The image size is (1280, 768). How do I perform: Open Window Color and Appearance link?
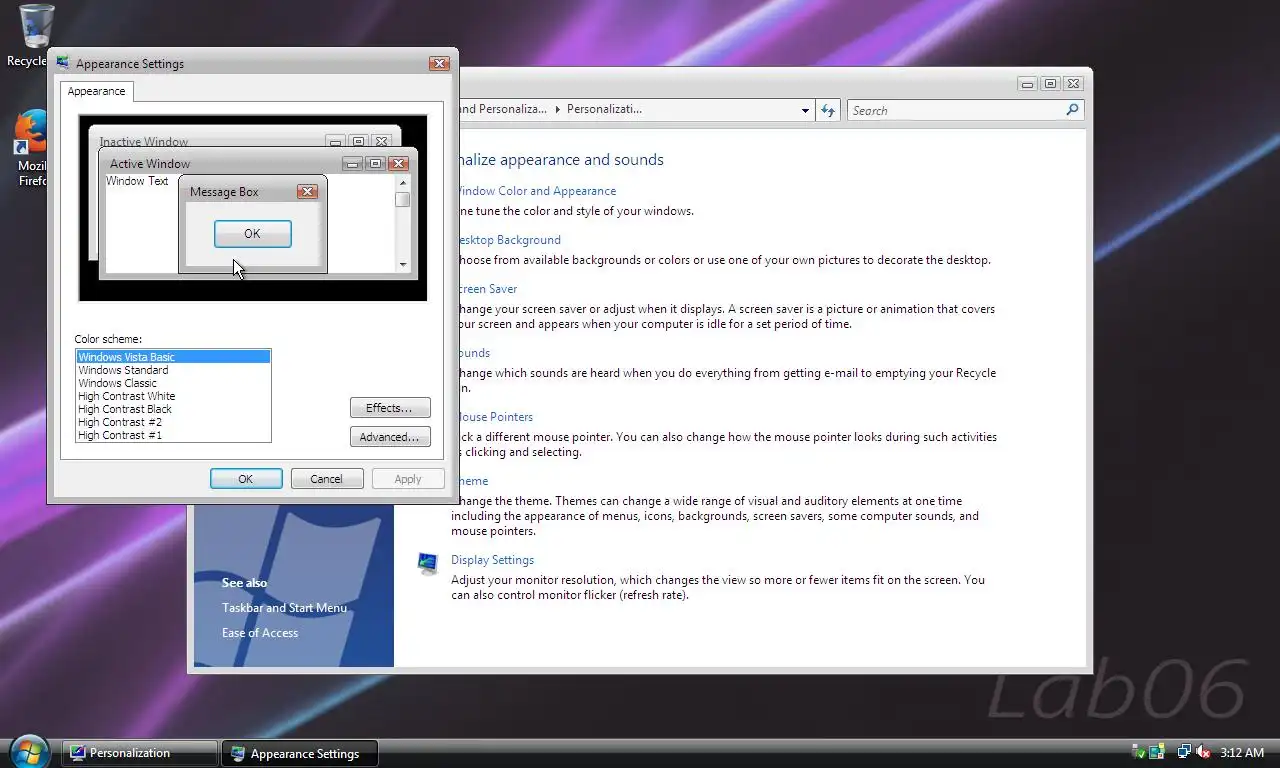(x=537, y=191)
